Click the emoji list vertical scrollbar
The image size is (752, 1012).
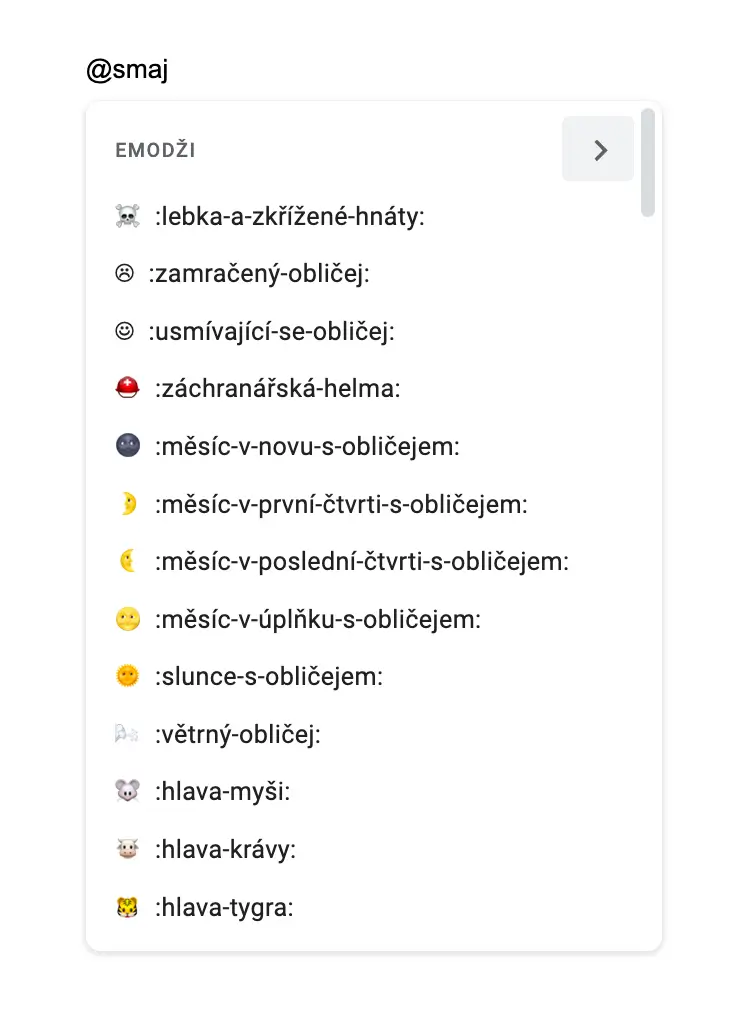click(x=648, y=162)
